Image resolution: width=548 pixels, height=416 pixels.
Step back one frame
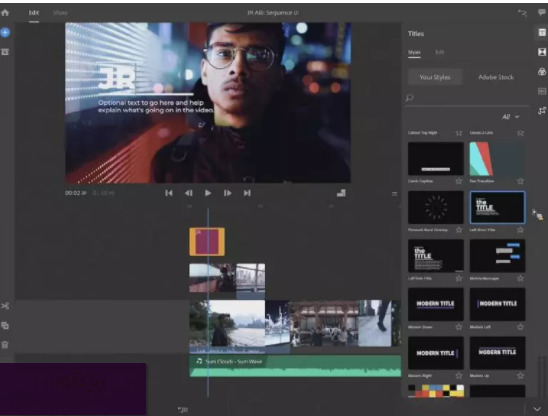(x=189, y=193)
